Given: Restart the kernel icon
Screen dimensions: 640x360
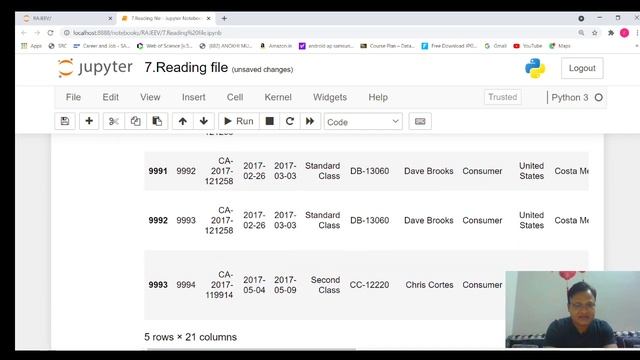Looking at the screenshot, I should pos(290,121).
